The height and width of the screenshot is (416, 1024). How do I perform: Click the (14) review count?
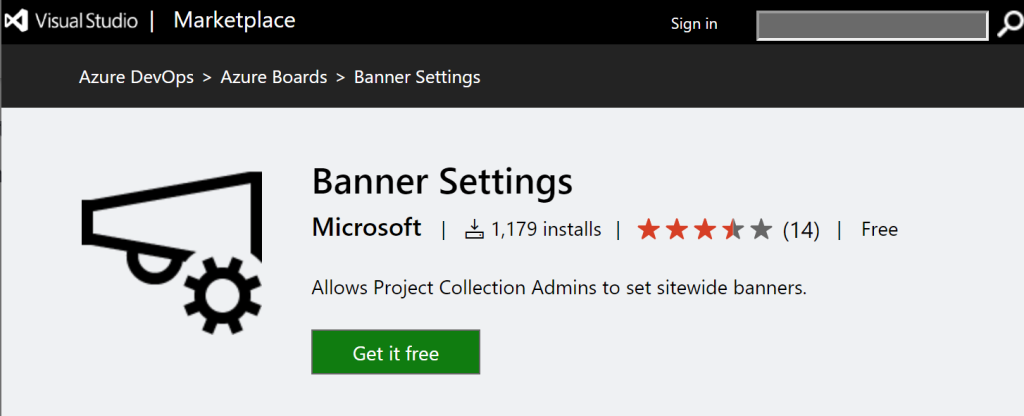801,230
